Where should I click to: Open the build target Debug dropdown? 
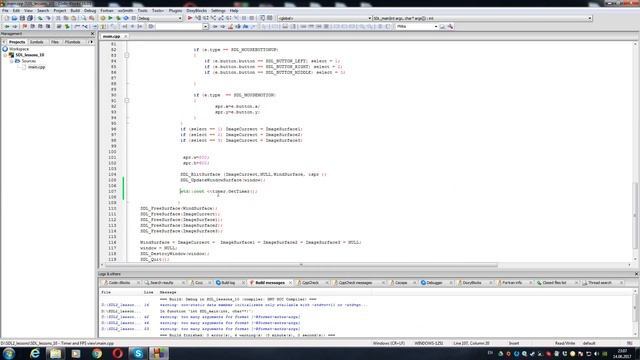pos(160,18)
